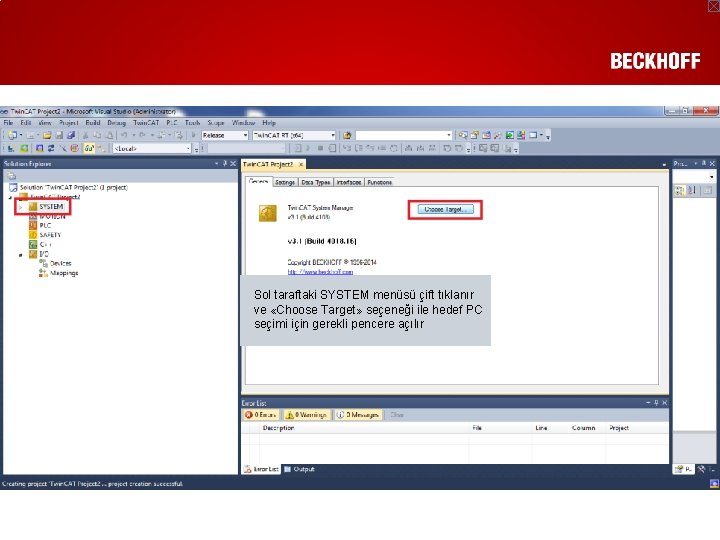Open the Release configuration dropdown
720x540 pixels.
pos(225,135)
